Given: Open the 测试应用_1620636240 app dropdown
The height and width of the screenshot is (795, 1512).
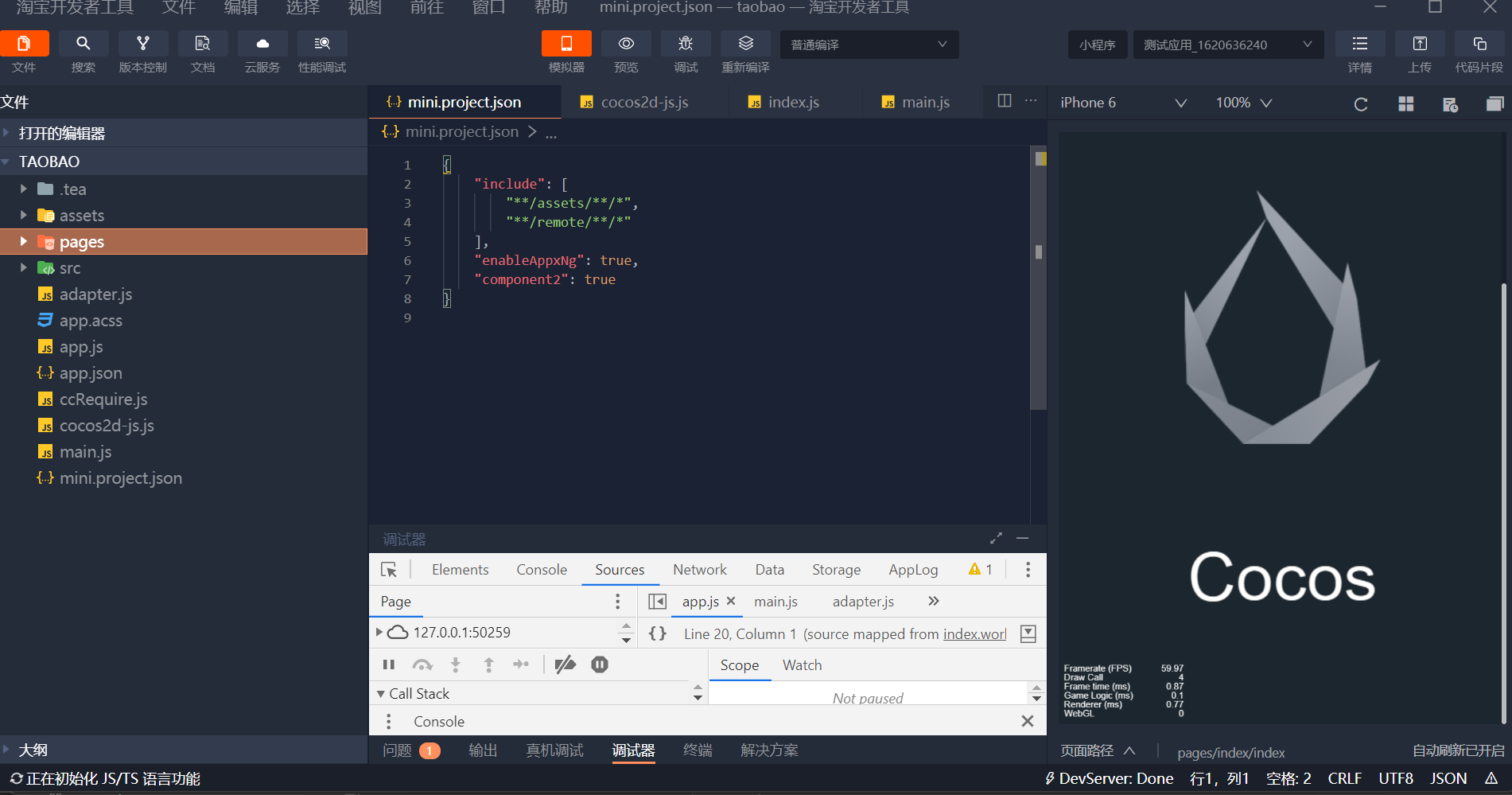Looking at the screenshot, I should [1228, 45].
